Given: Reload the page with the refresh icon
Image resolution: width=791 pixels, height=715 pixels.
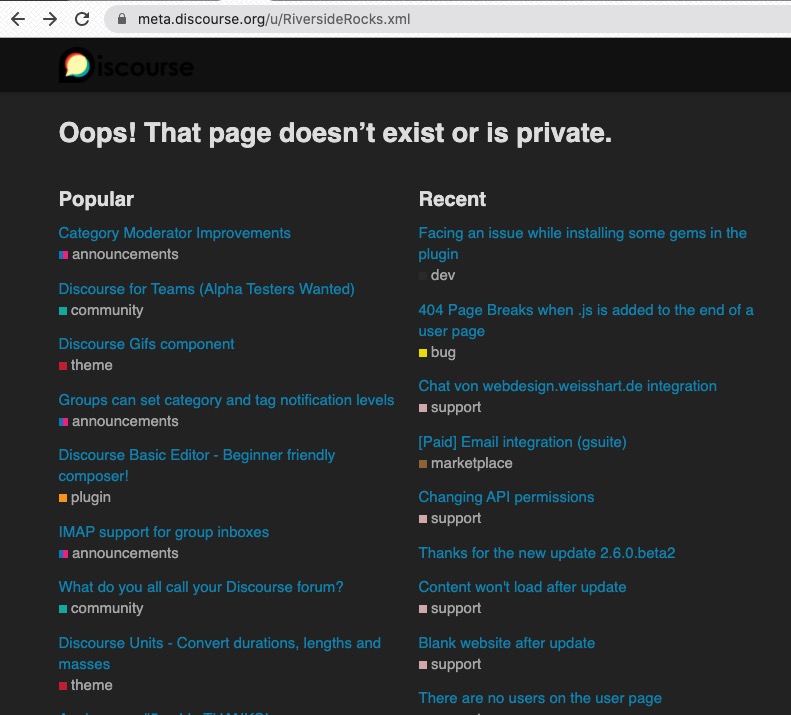Looking at the screenshot, I should point(82,19).
